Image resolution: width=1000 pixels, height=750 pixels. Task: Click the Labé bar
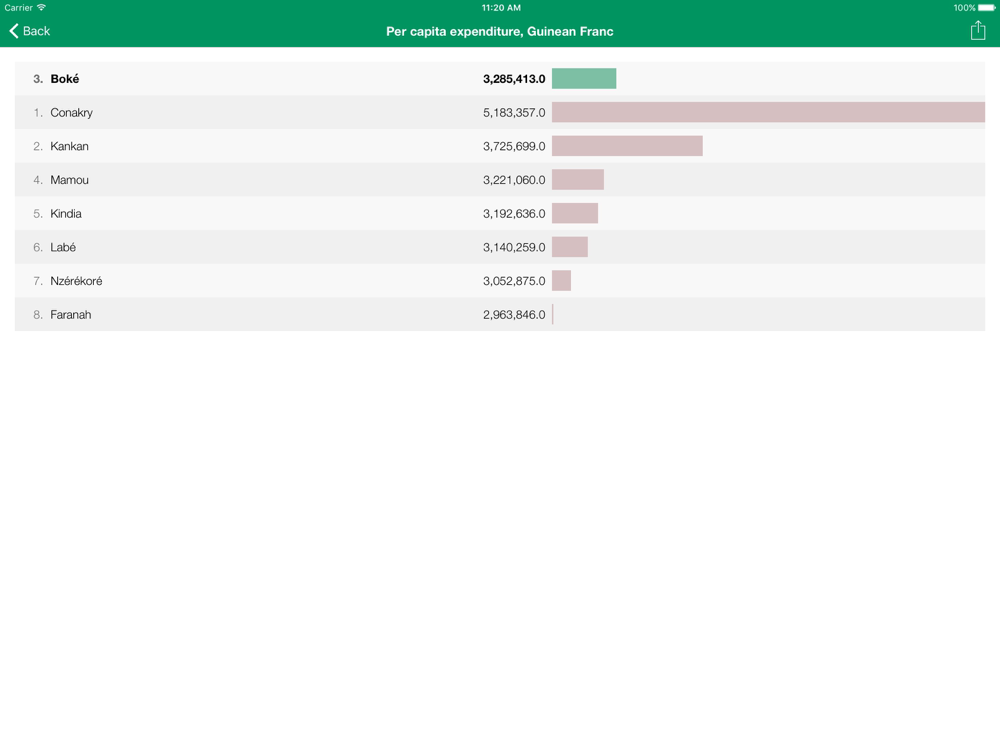570,247
